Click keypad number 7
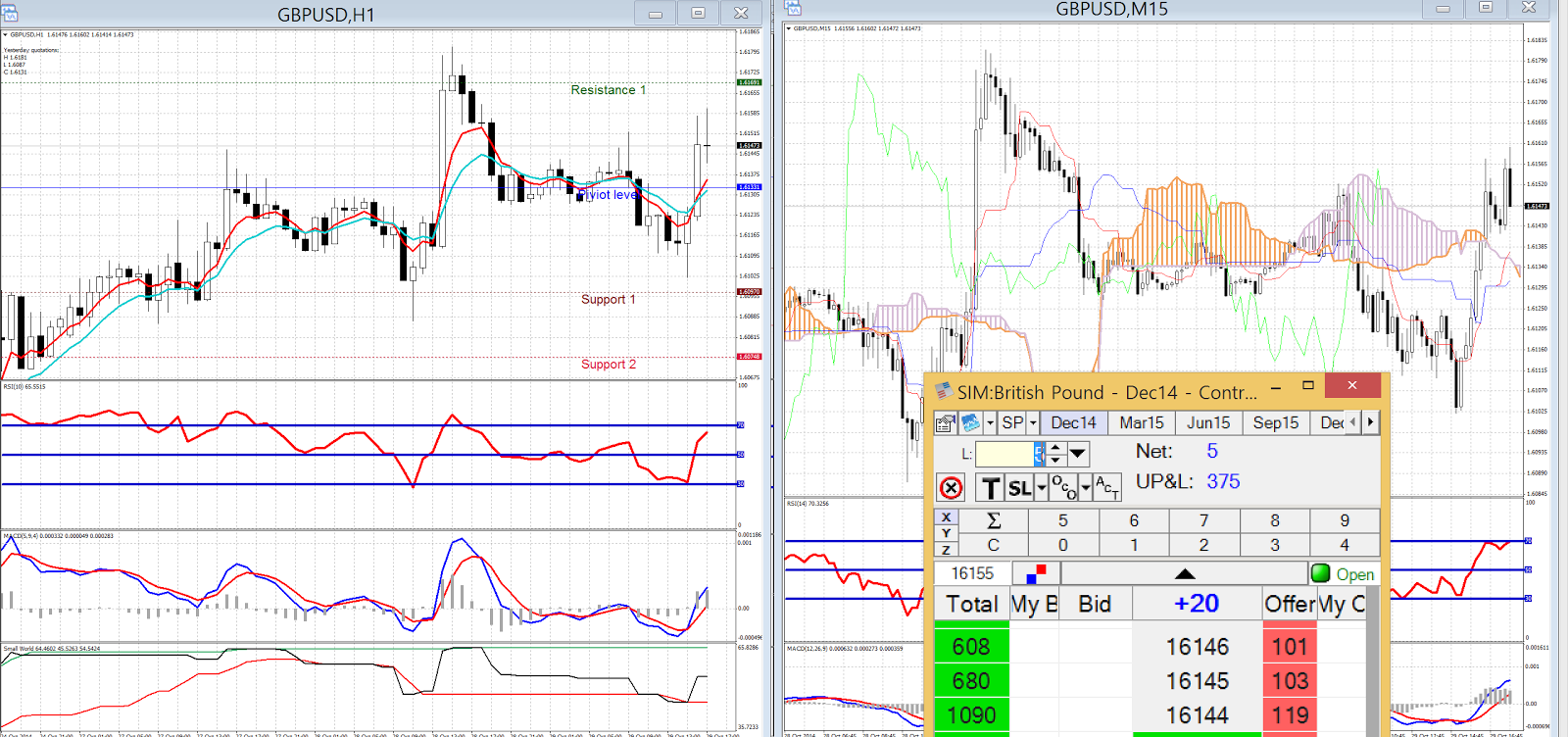The height and width of the screenshot is (737, 1568). [x=1204, y=520]
